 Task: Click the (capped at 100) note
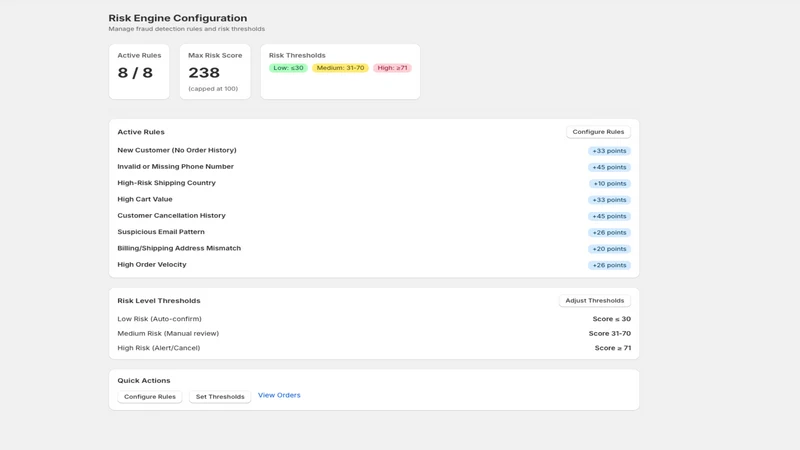[213, 89]
